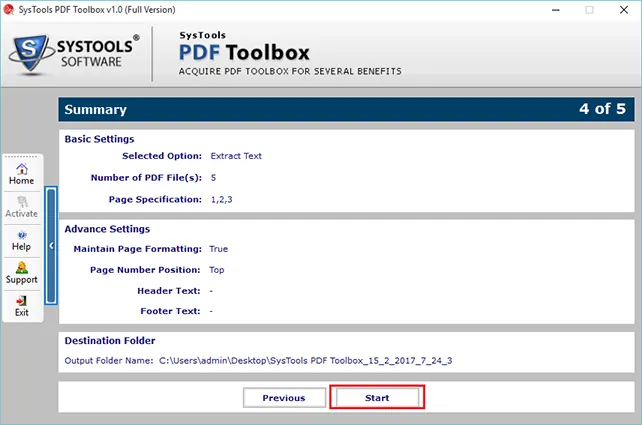Close the PDF Toolbox window

click(624, 10)
